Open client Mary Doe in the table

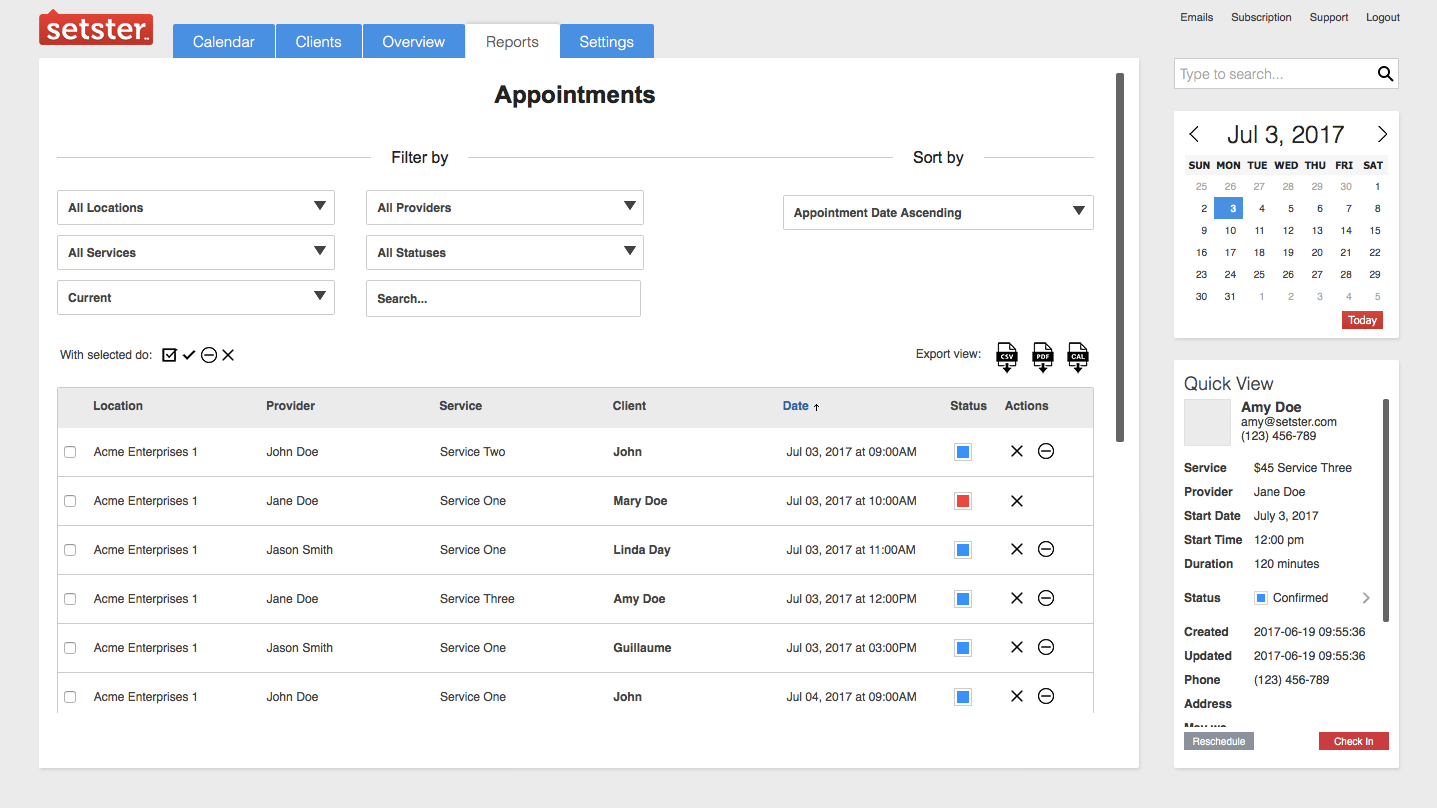tap(640, 501)
